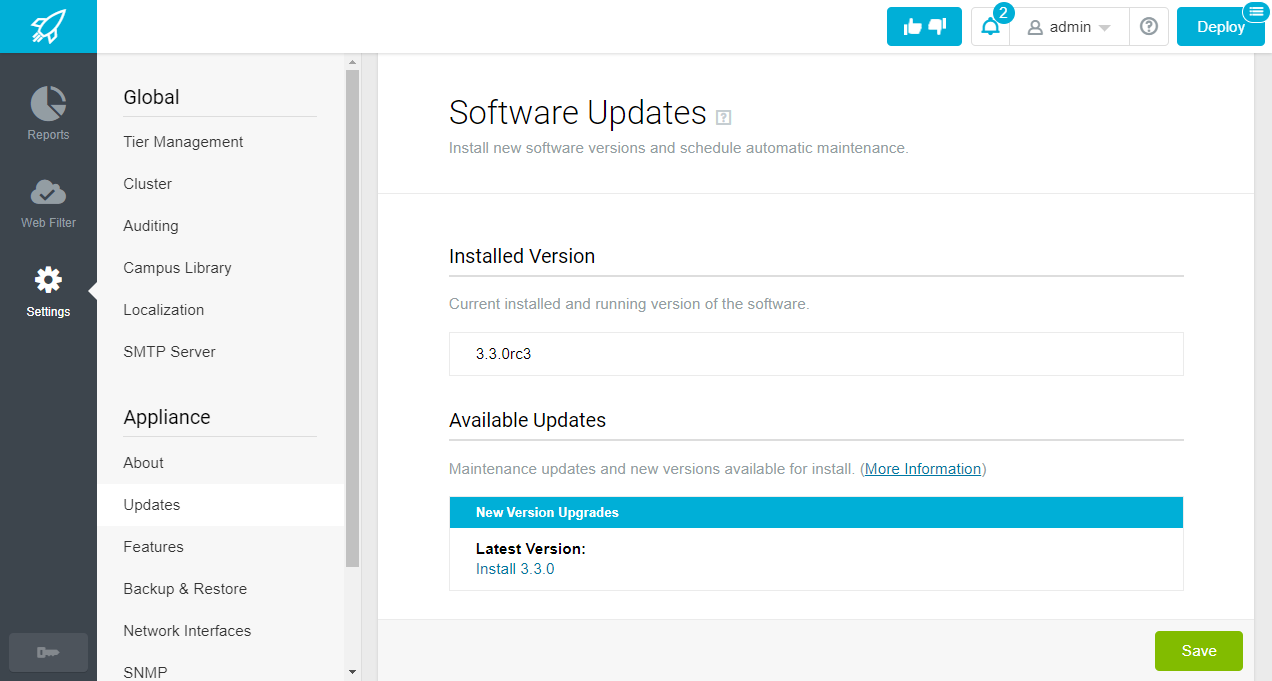Open the Web Filter section
This screenshot has width=1272, height=681.
point(48,200)
